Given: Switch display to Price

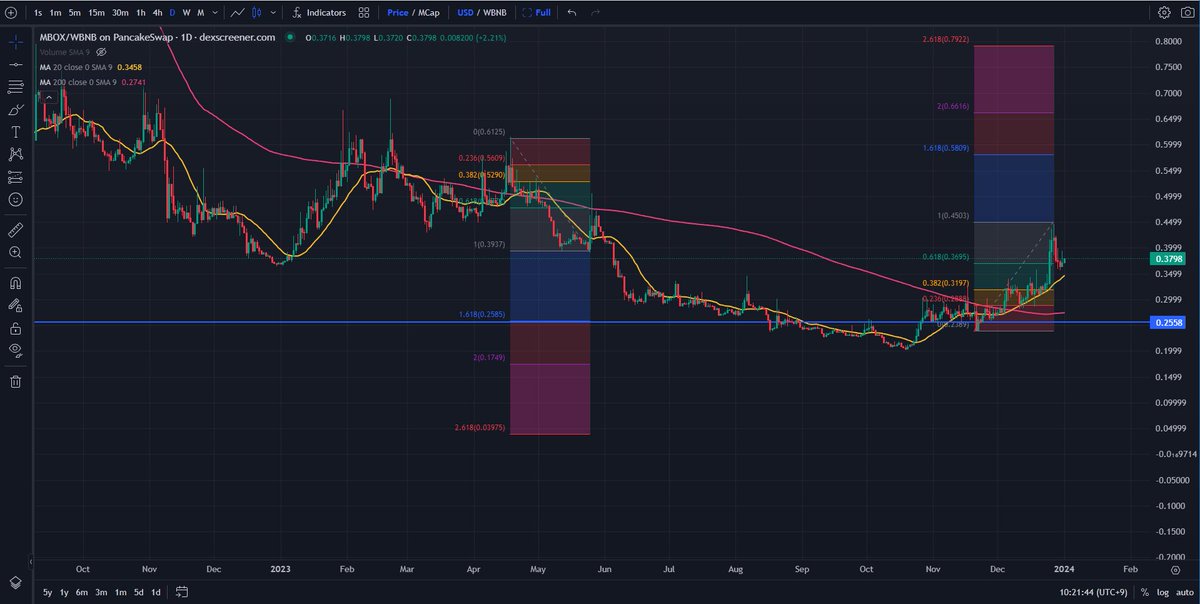Looking at the screenshot, I should (397, 13).
